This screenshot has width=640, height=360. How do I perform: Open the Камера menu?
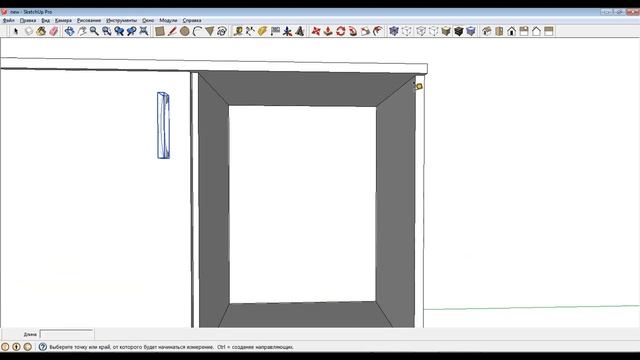coord(63,20)
